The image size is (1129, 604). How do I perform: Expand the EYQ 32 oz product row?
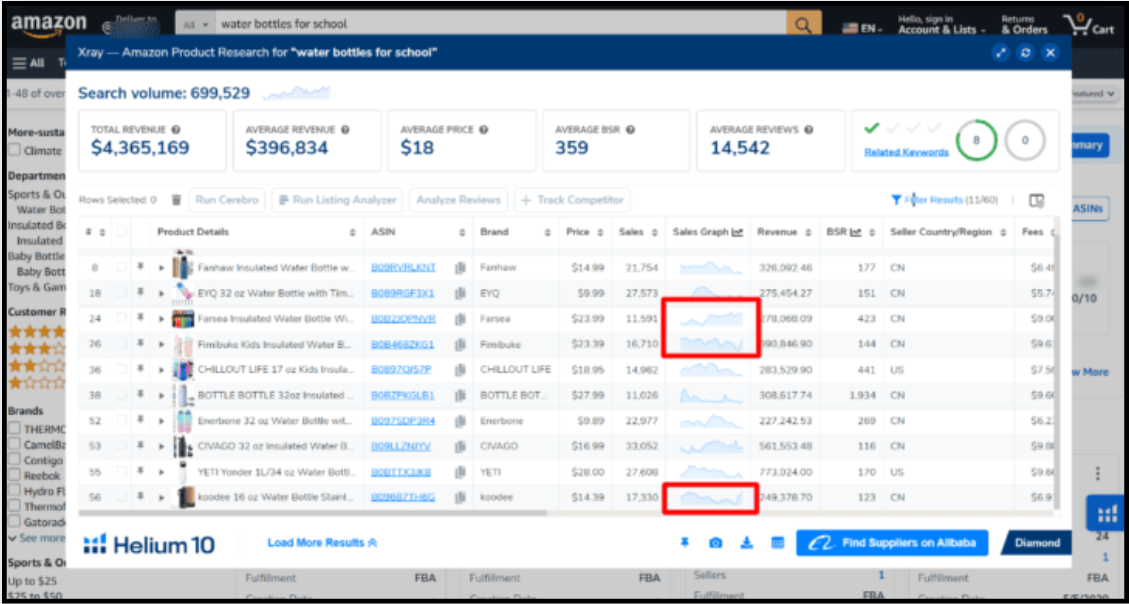(161, 294)
